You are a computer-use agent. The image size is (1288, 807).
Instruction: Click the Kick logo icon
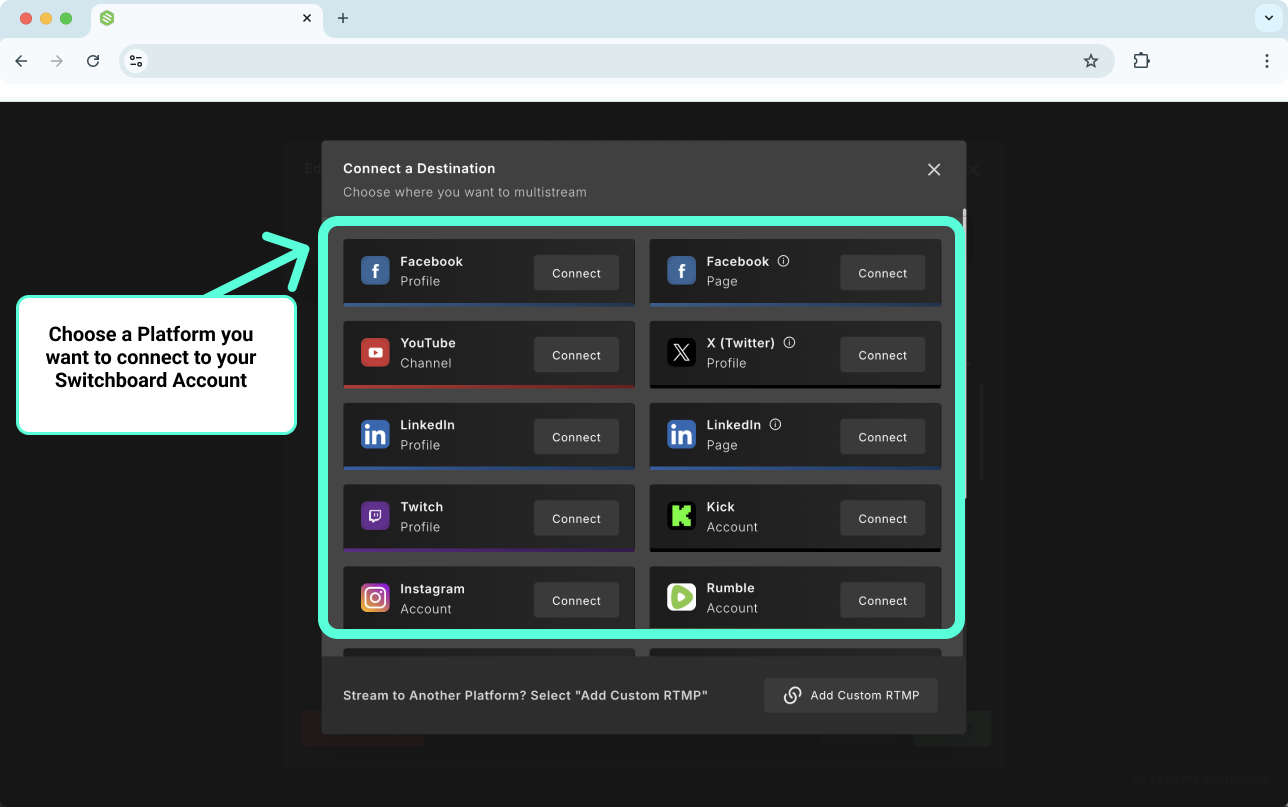tap(681, 517)
